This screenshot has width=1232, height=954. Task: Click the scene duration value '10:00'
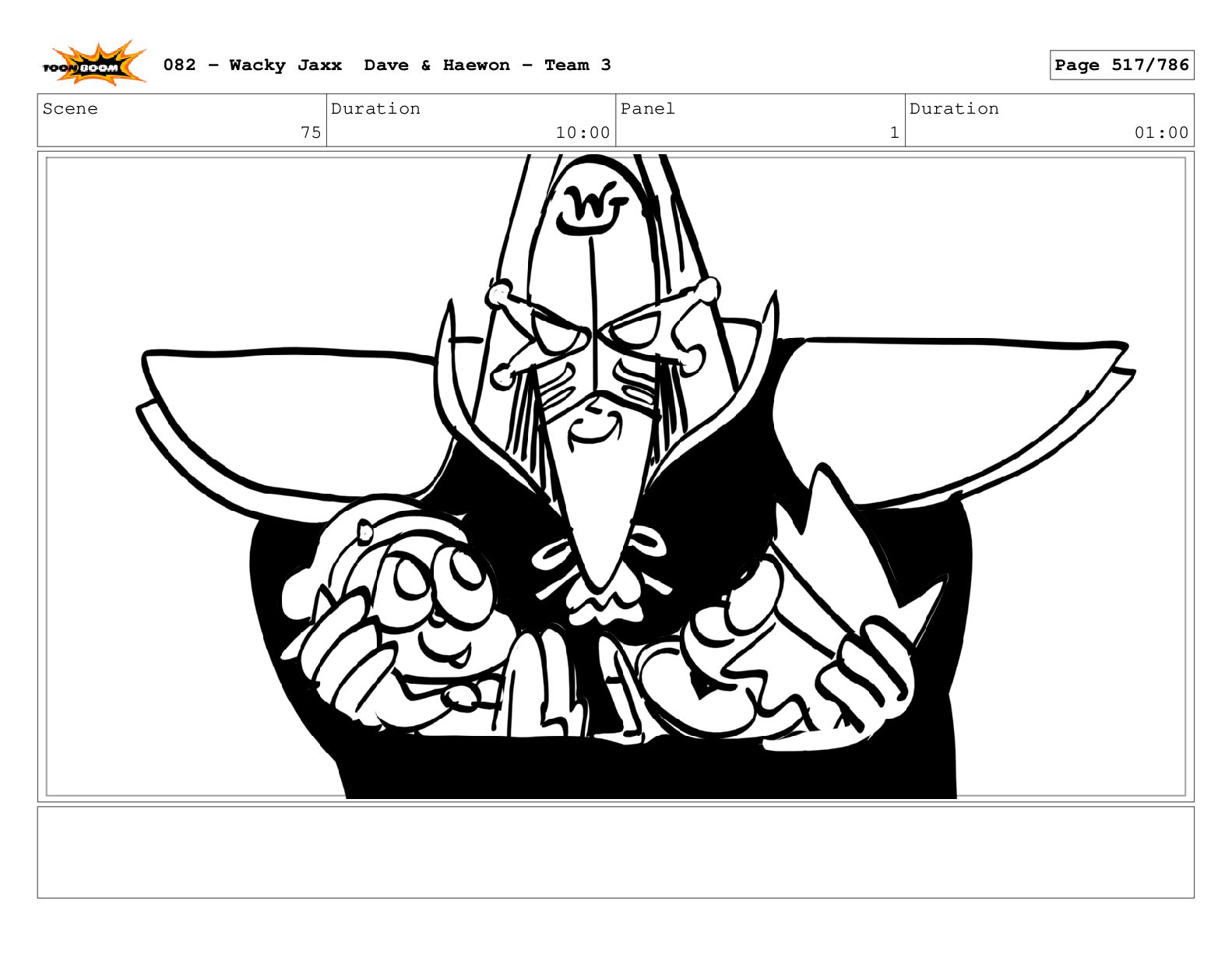[583, 132]
